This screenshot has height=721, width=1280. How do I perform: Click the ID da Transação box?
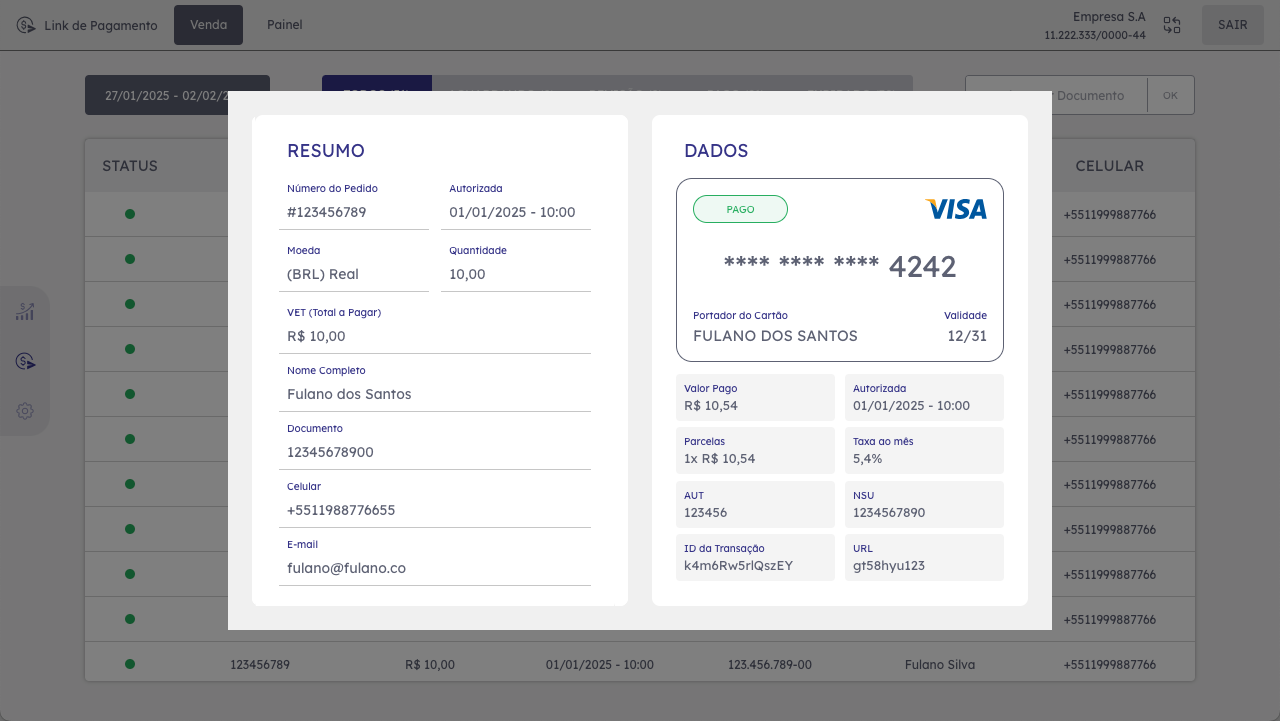755,557
